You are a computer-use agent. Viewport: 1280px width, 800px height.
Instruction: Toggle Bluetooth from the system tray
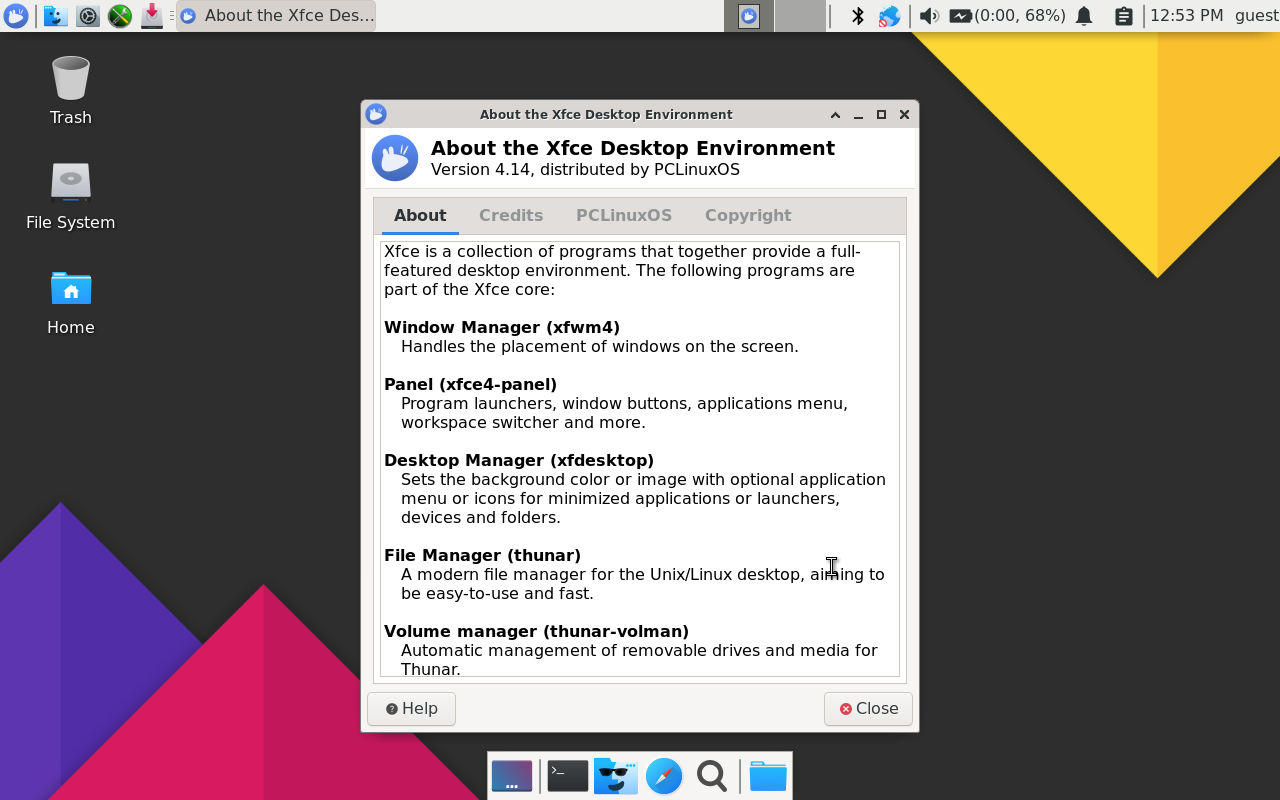point(857,16)
